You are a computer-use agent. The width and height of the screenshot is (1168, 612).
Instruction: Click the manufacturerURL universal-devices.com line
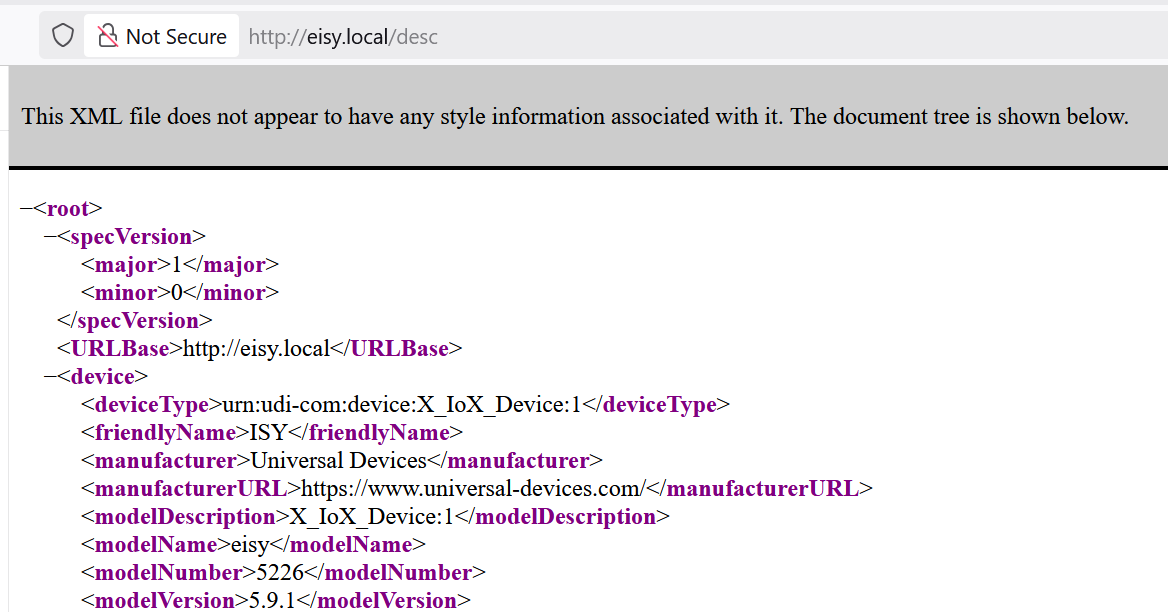(x=477, y=488)
